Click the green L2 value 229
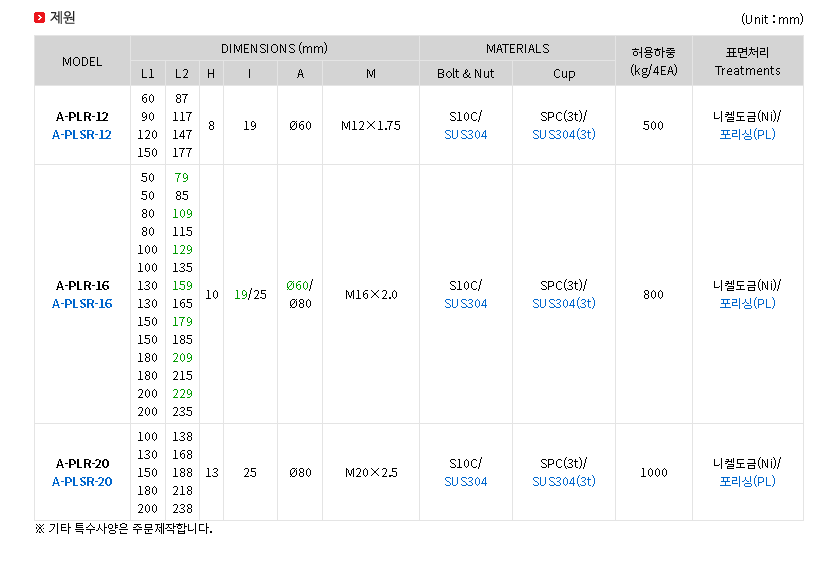829x563 pixels. (x=182, y=393)
